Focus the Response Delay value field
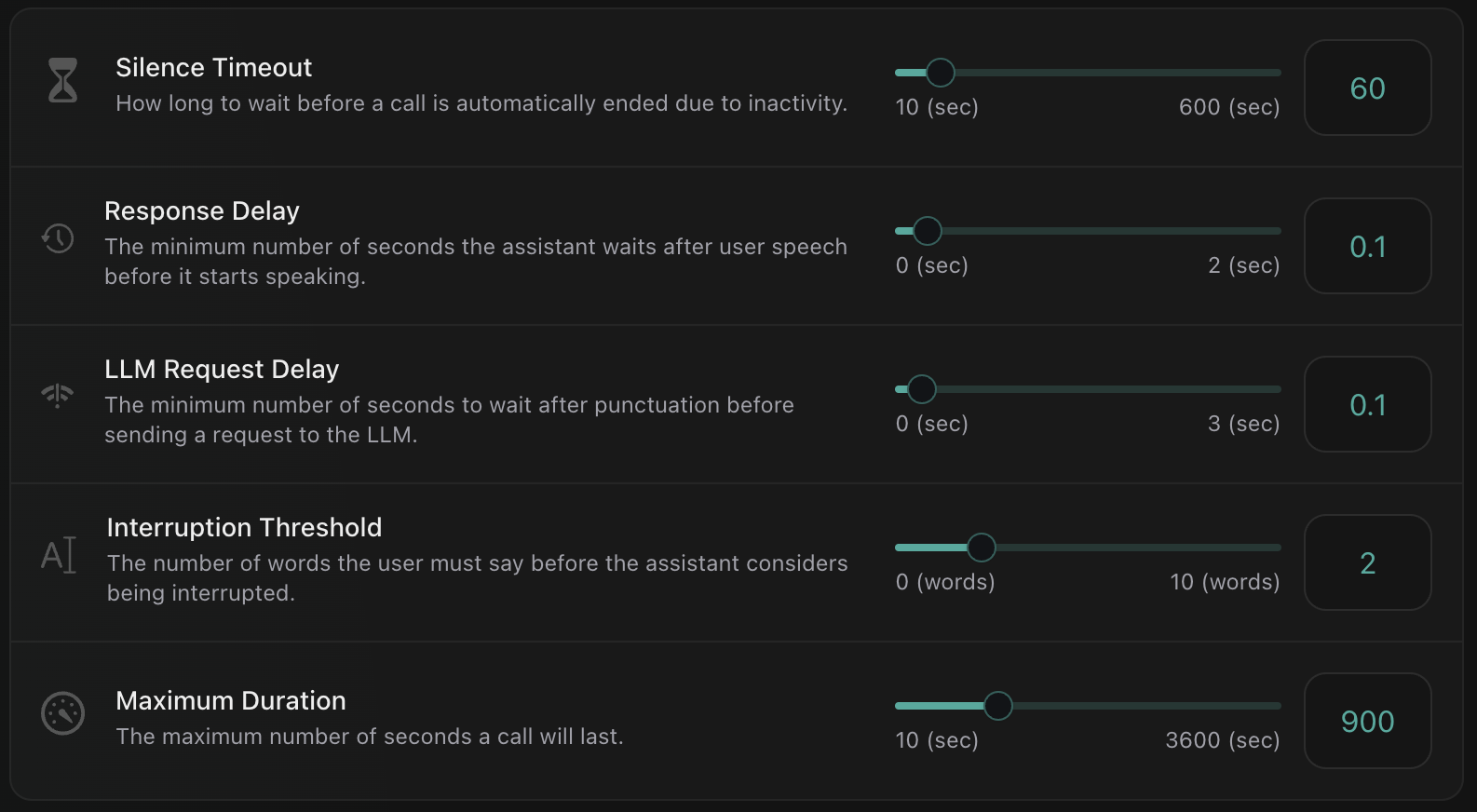The image size is (1477, 812). click(1367, 247)
